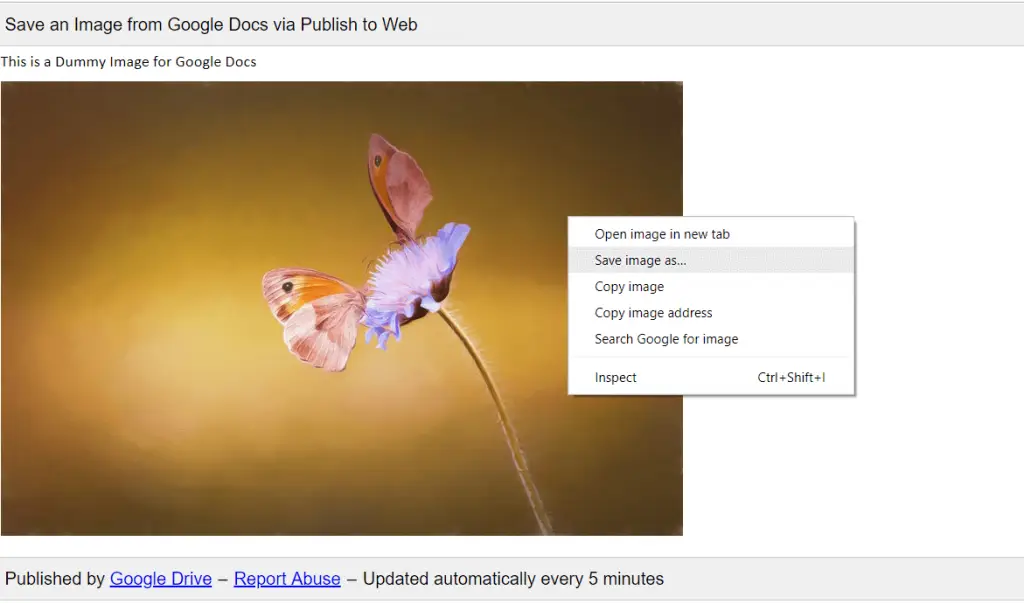The width and height of the screenshot is (1024, 604).
Task: Click the gray header bar area
Action: tap(700, 24)
